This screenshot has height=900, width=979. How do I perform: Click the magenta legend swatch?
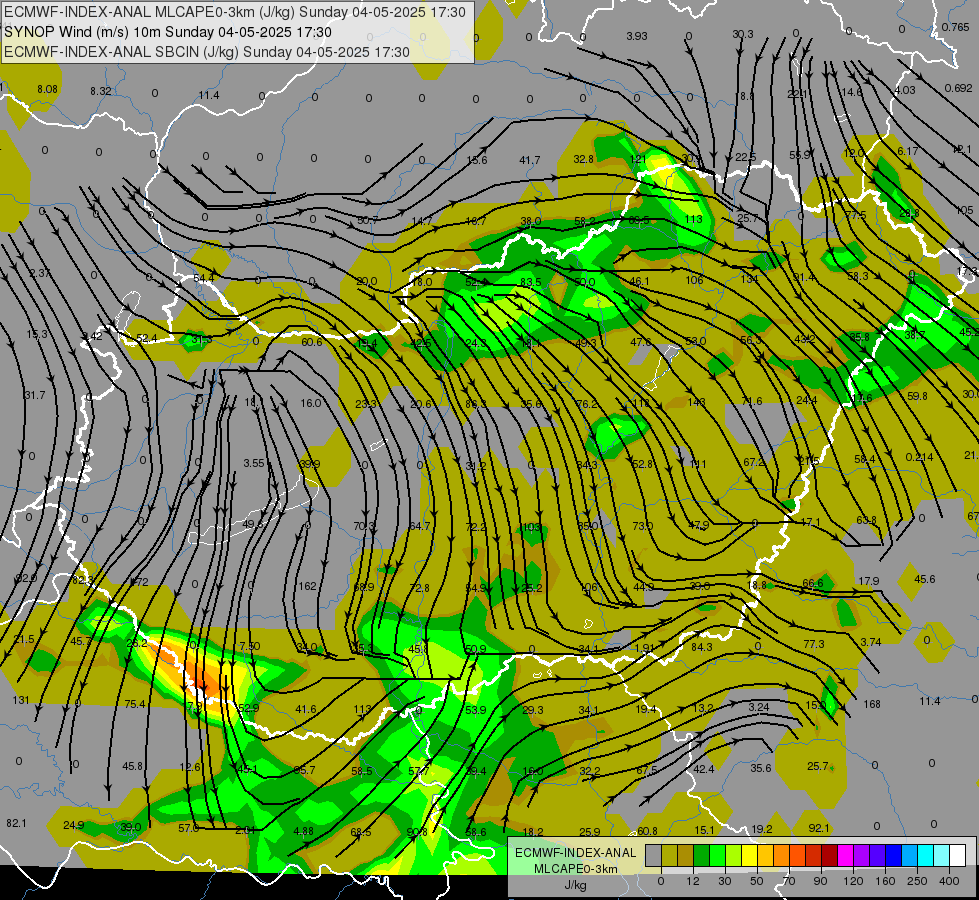(845, 855)
